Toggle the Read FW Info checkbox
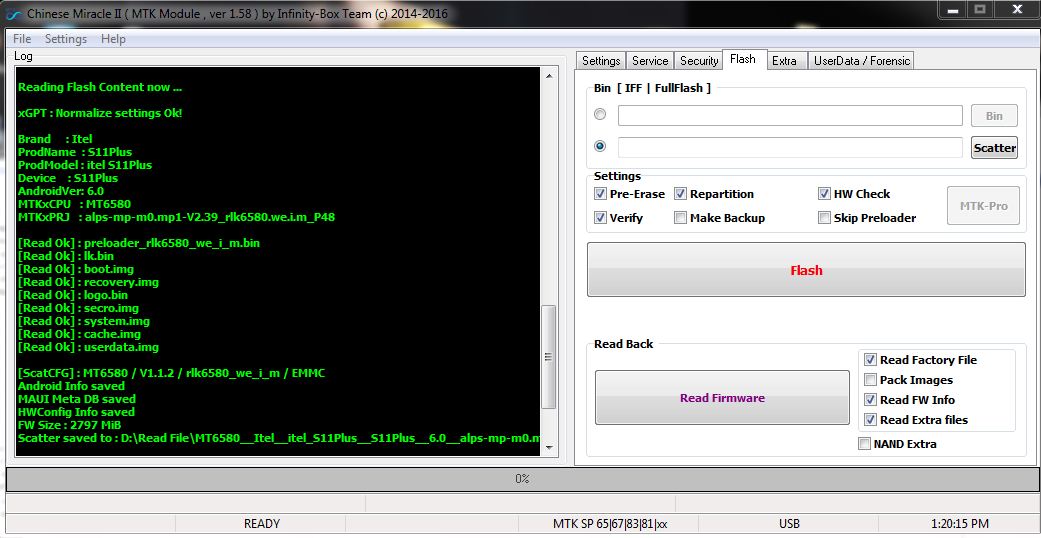This screenshot has width=1041, height=538. point(870,400)
